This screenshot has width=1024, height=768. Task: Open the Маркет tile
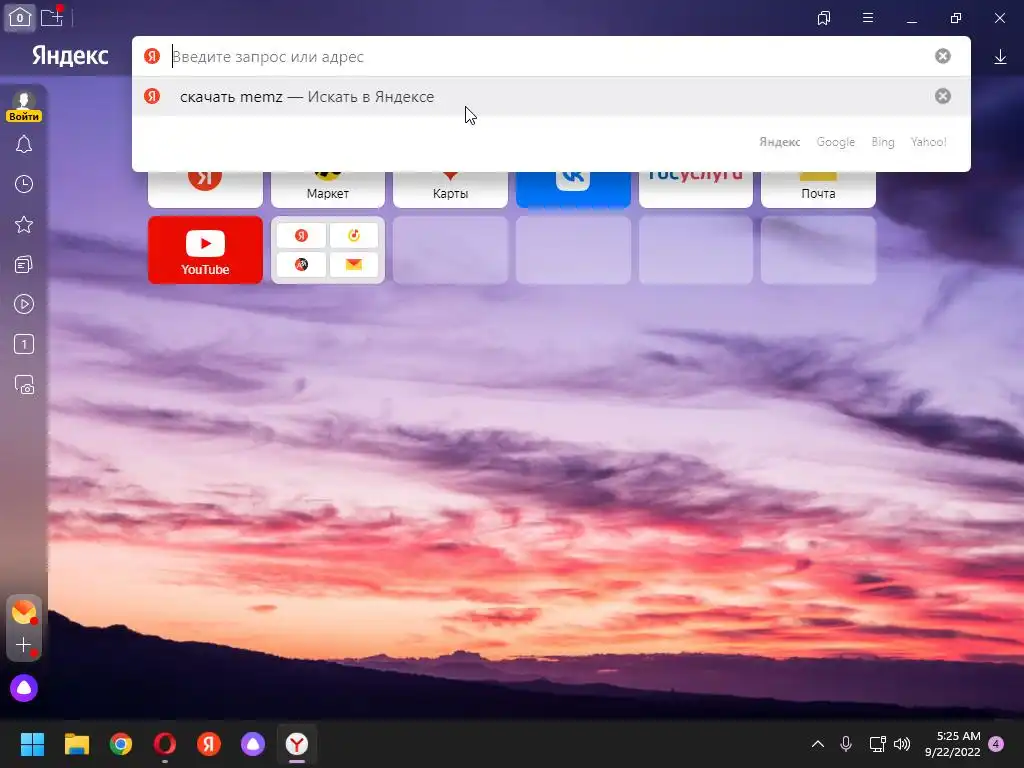(328, 189)
